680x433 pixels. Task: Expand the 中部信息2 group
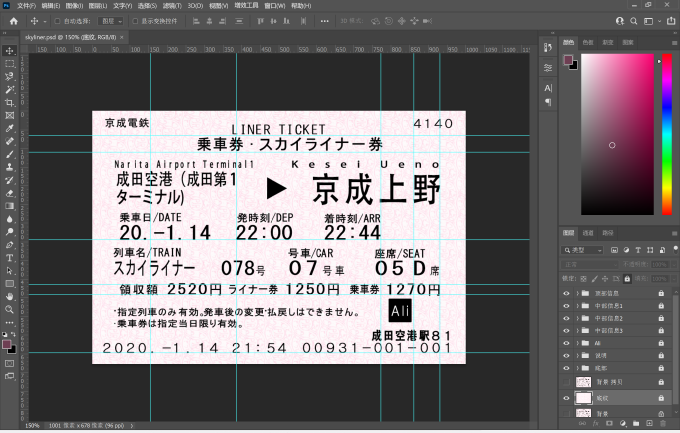577,318
